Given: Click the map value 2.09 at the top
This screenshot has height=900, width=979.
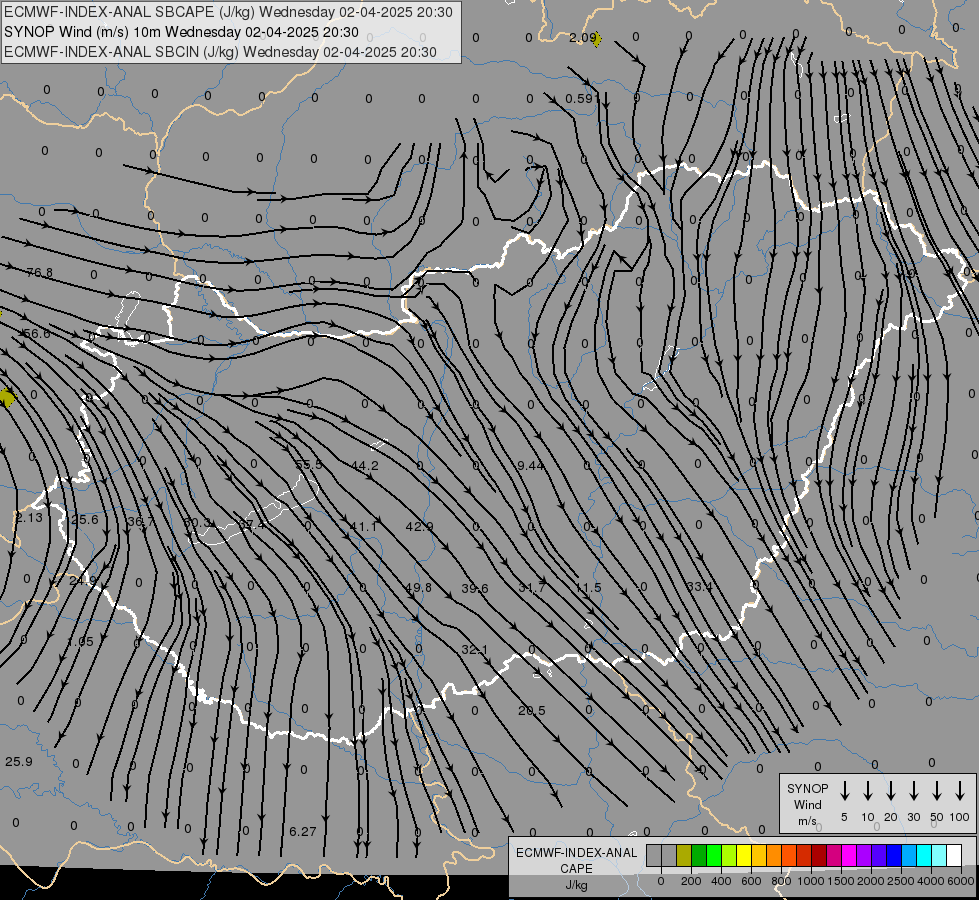Looking at the screenshot, I should (x=581, y=37).
